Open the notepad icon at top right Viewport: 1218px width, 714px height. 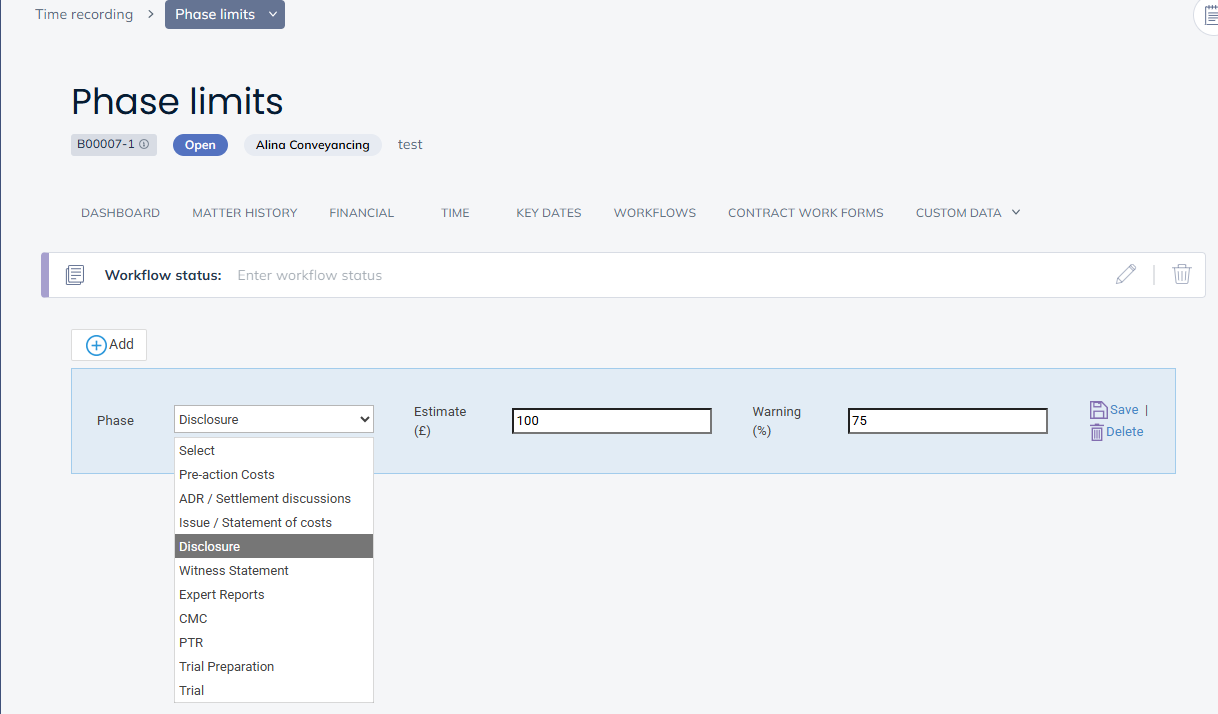pos(1210,14)
